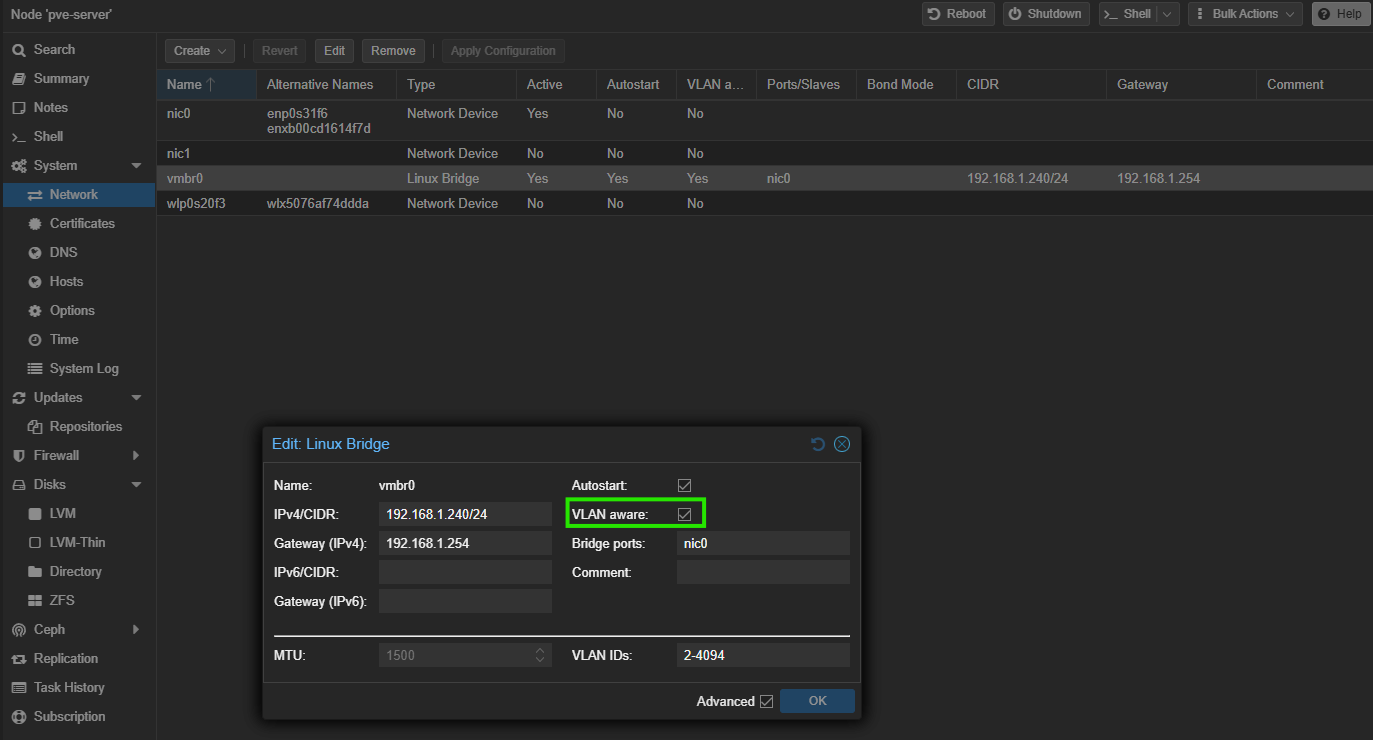Close the Edit: Linux Bridge dialog
Screen dimensions: 1373x740
coord(842,444)
